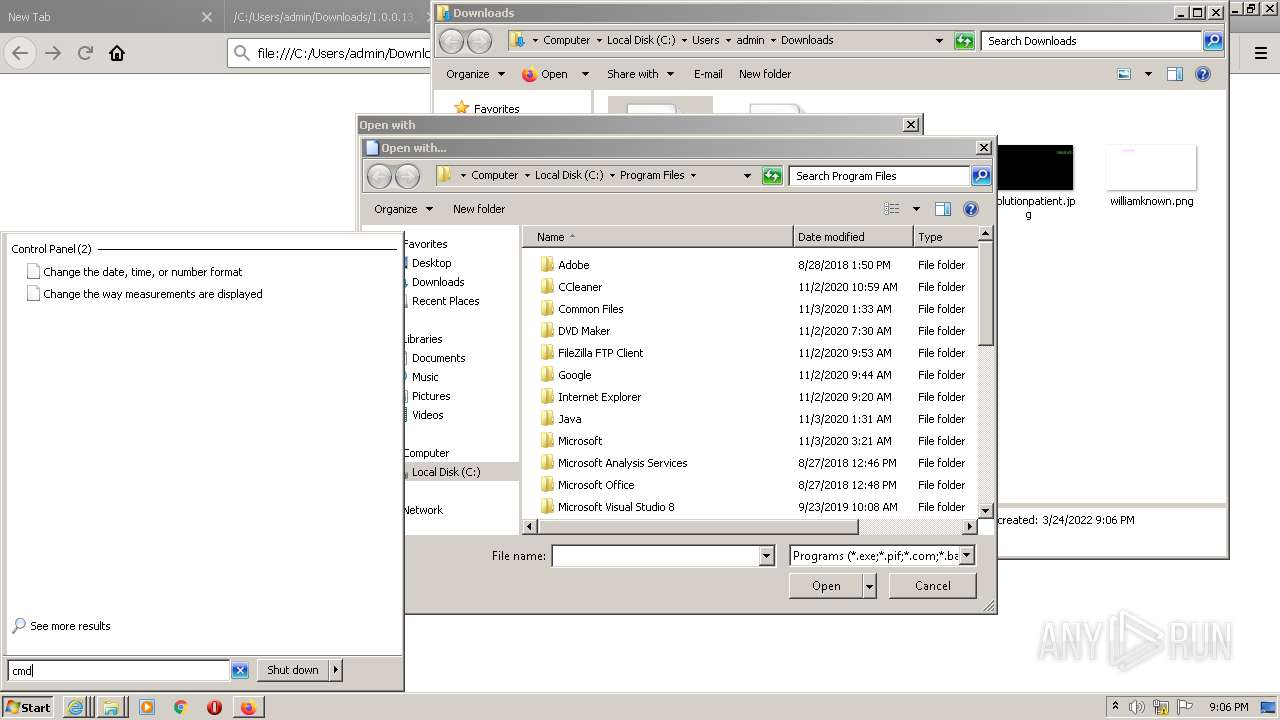Expand view options dropdown in Open with dialog
The image size is (1280, 720).
(x=915, y=209)
